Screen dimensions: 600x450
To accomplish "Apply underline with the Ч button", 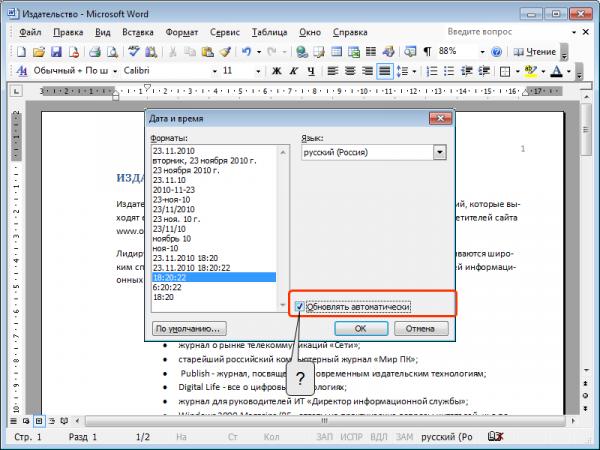I will (311, 71).
